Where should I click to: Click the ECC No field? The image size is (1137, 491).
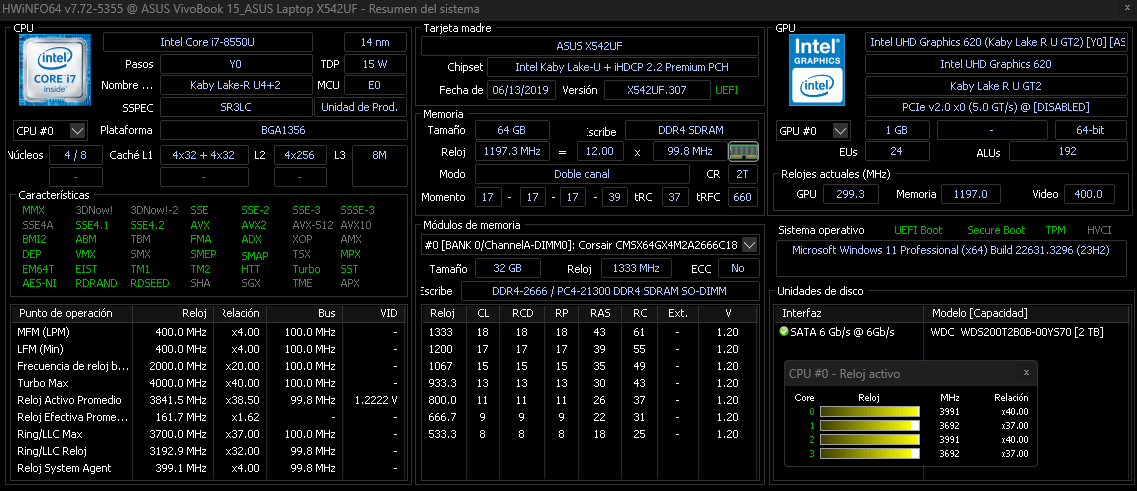738,268
